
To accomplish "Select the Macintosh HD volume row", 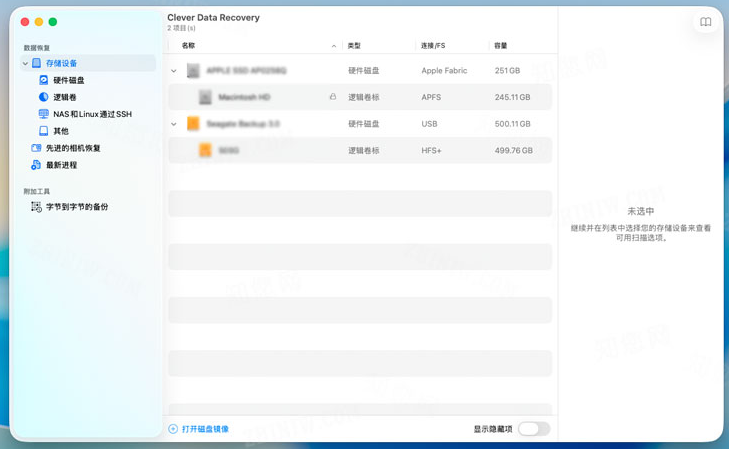I will (x=360, y=97).
